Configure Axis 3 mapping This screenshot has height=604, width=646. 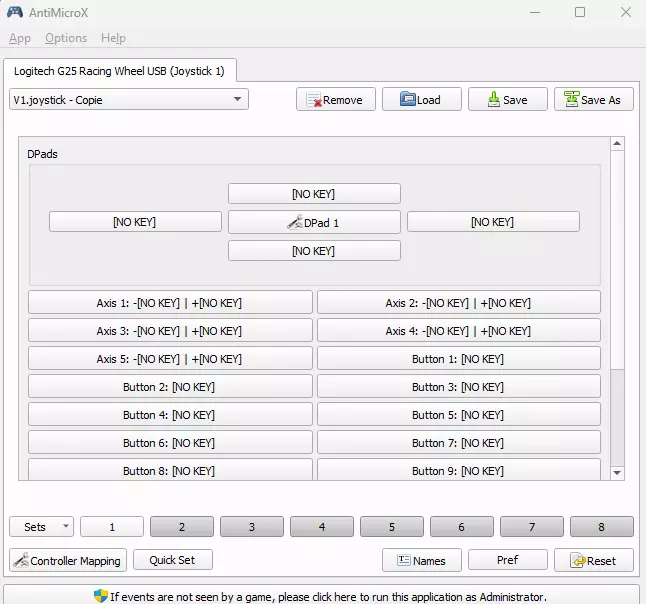[170, 331]
